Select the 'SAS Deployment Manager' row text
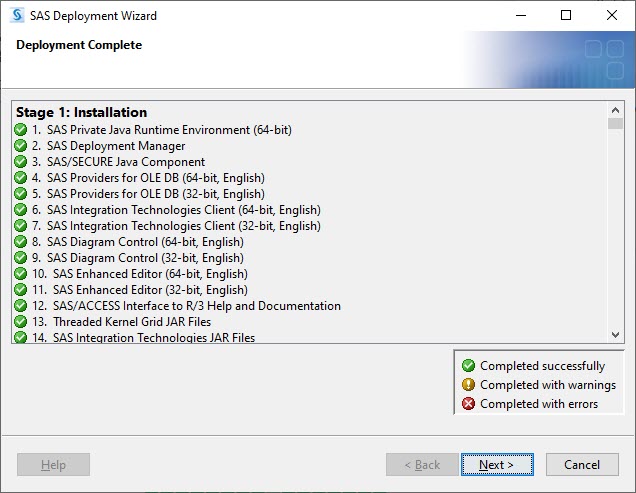The image size is (636, 493). coord(116,146)
